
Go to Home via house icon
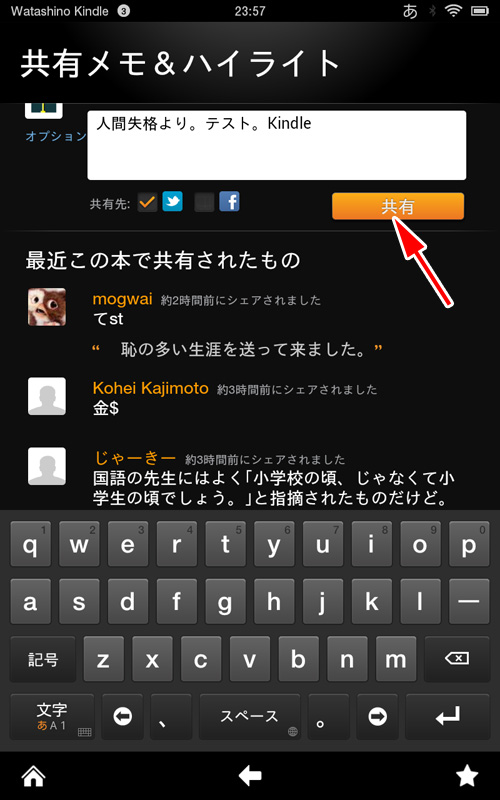[33, 776]
